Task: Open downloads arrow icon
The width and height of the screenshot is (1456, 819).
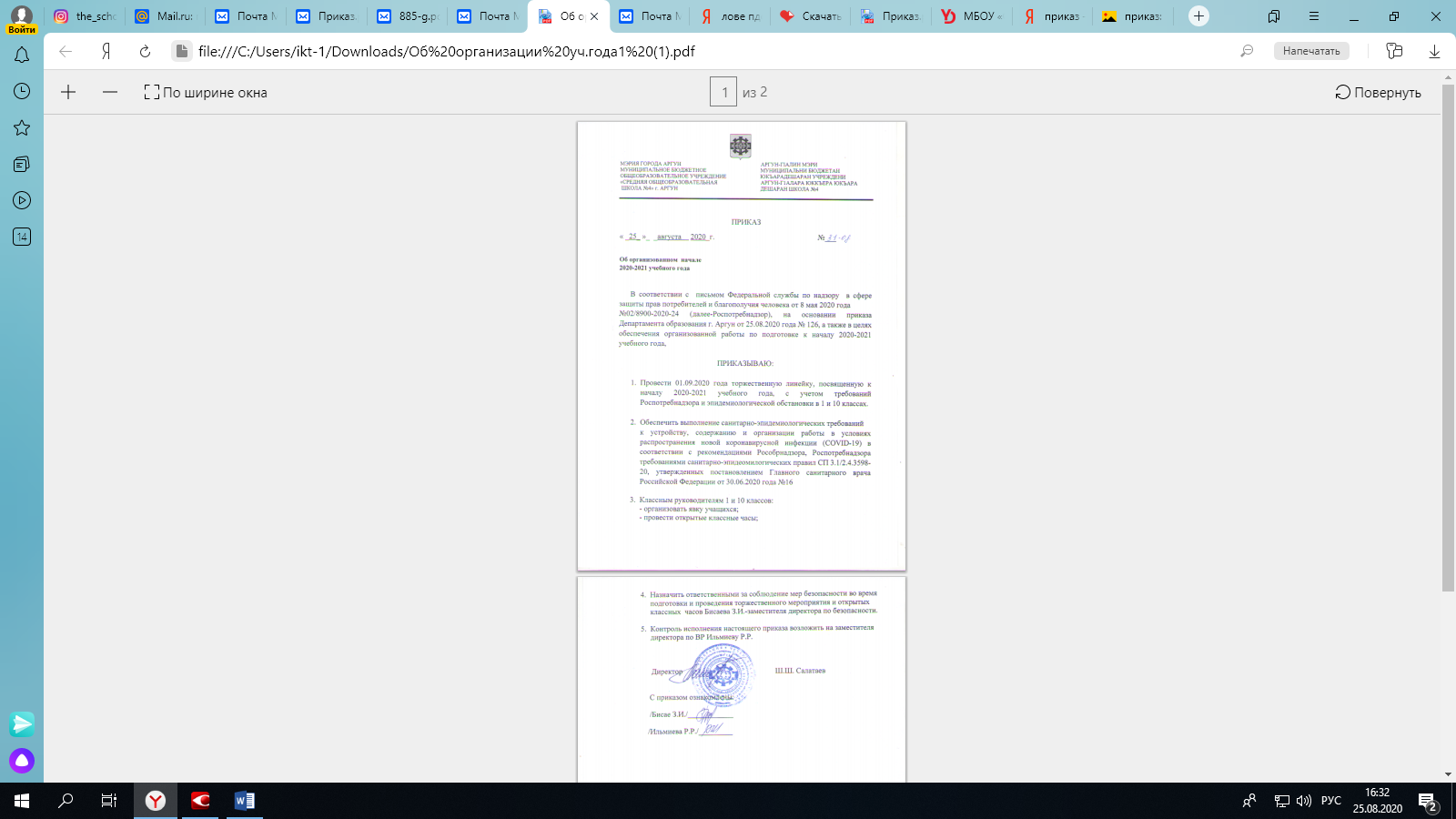Action: pyautogui.click(x=1434, y=51)
